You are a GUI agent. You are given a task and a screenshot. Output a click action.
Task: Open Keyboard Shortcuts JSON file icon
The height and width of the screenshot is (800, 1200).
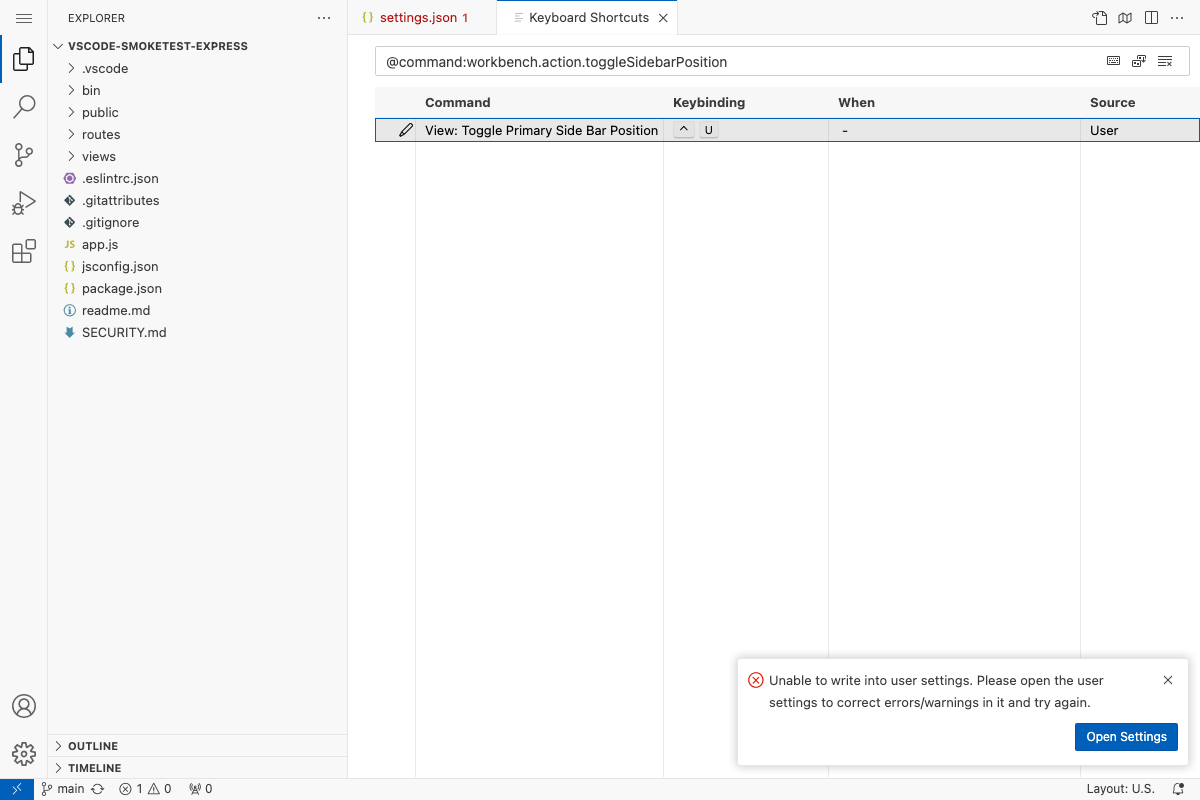point(1100,18)
